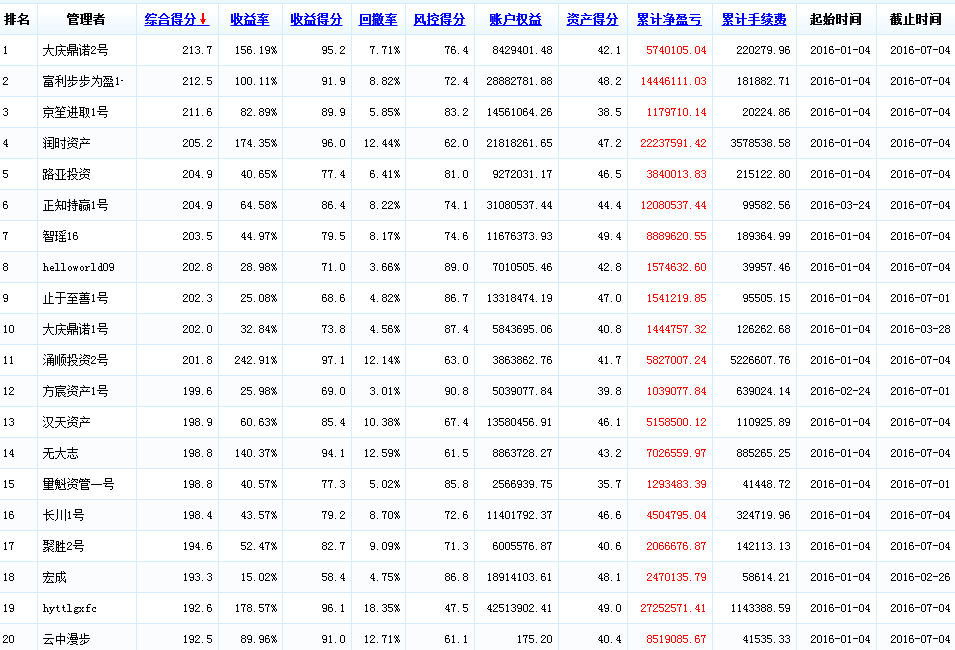Click drawdown rate 18.35%
The width and height of the screenshot is (955, 650).
pyautogui.click(x=382, y=608)
